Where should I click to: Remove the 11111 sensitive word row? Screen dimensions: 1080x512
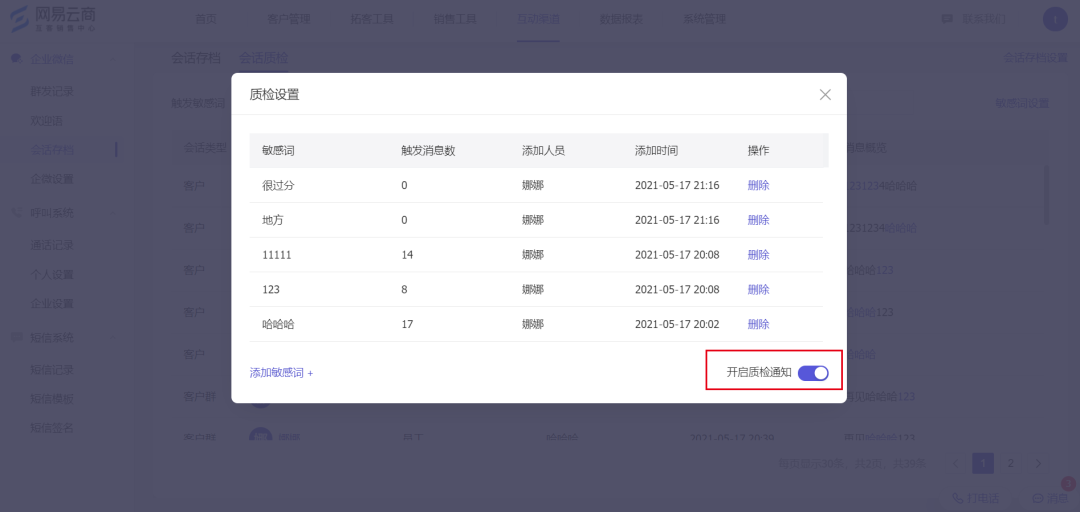(758, 255)
